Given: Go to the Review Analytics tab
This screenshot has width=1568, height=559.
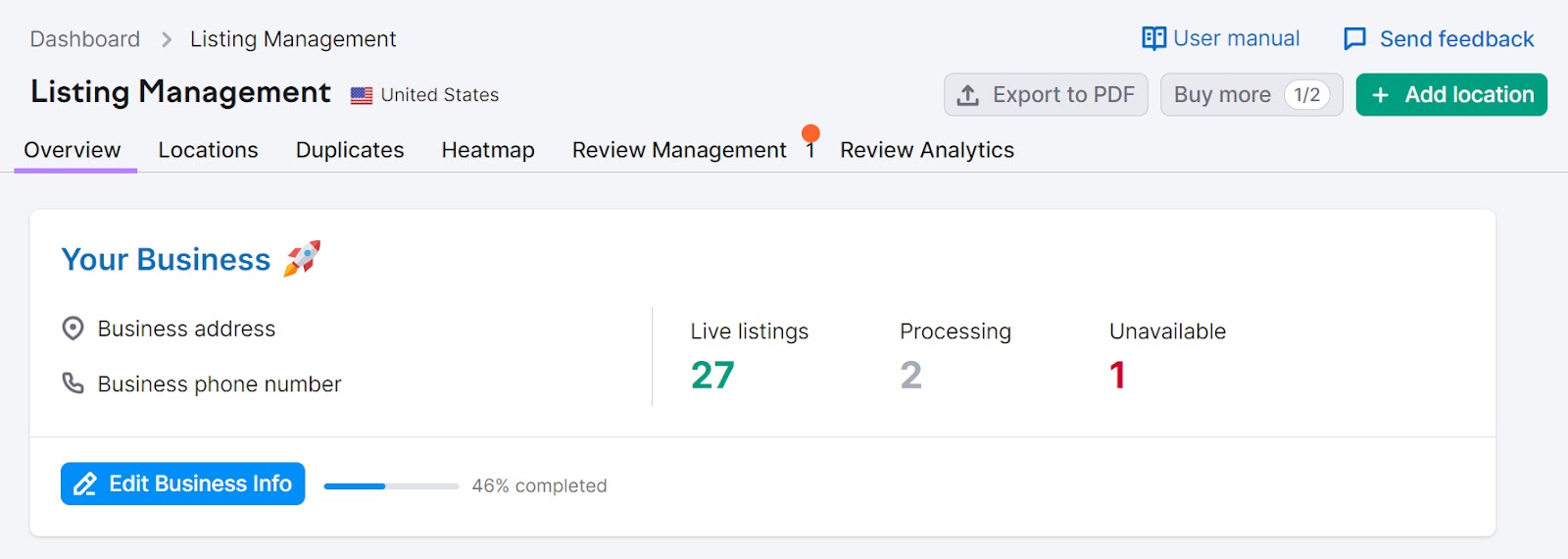Looking at the screenshot, I should [926, 150].
